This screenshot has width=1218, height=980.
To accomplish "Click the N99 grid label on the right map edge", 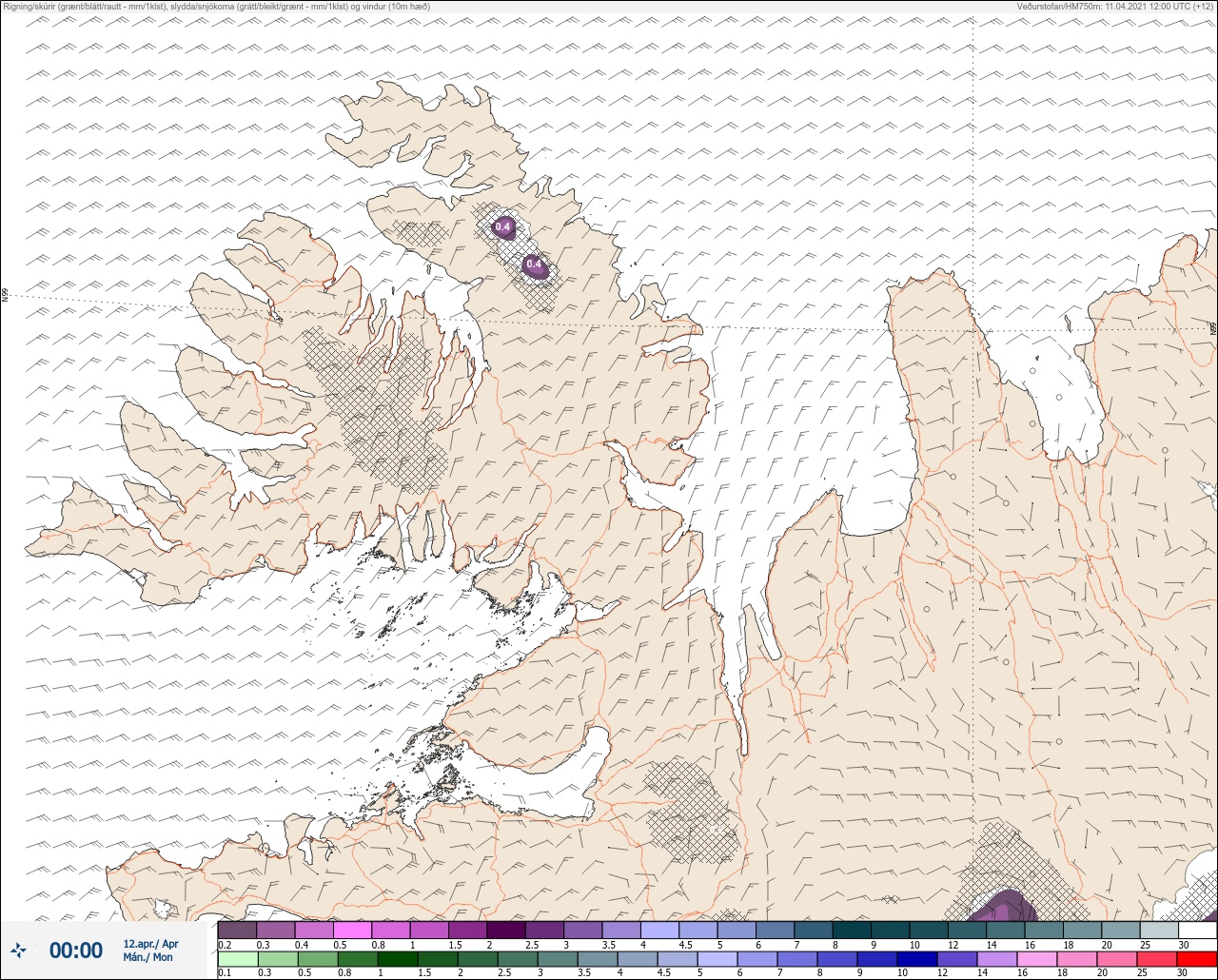I will (1213, 328).
